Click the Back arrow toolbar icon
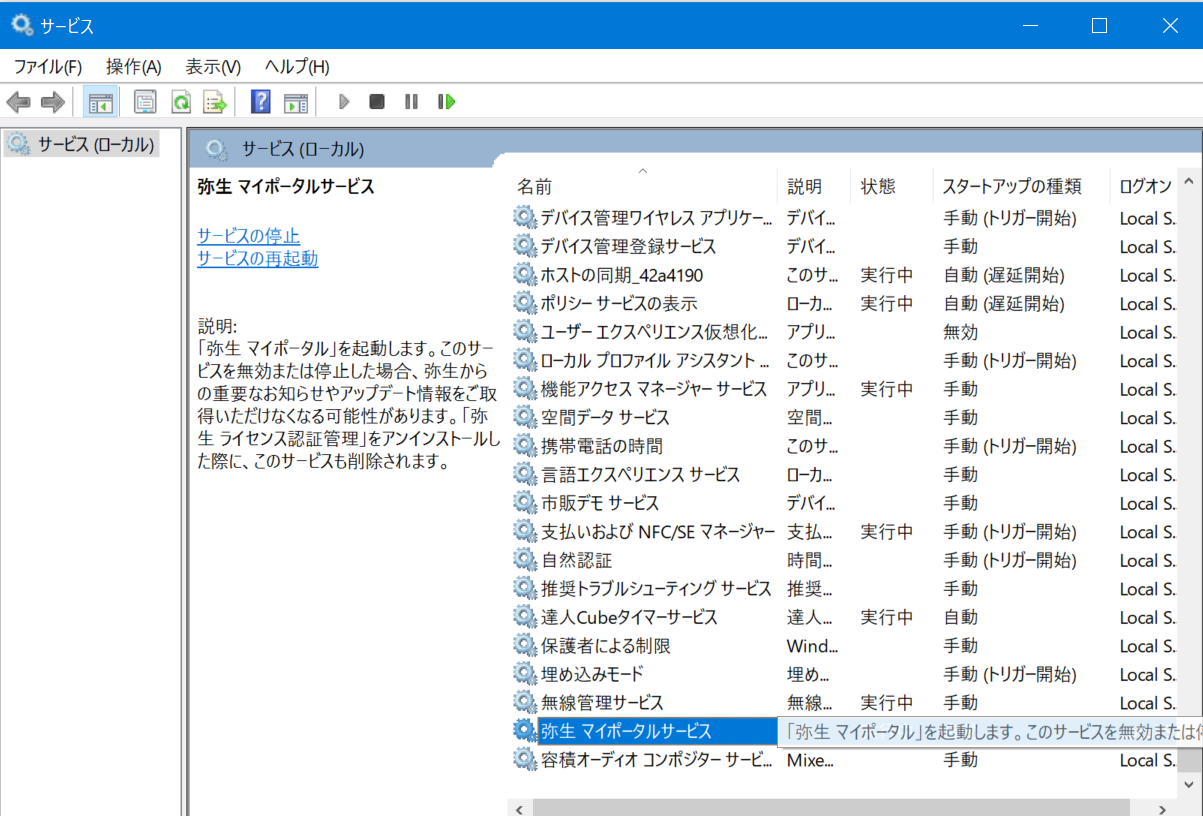1203x816 pixels. 19,102
